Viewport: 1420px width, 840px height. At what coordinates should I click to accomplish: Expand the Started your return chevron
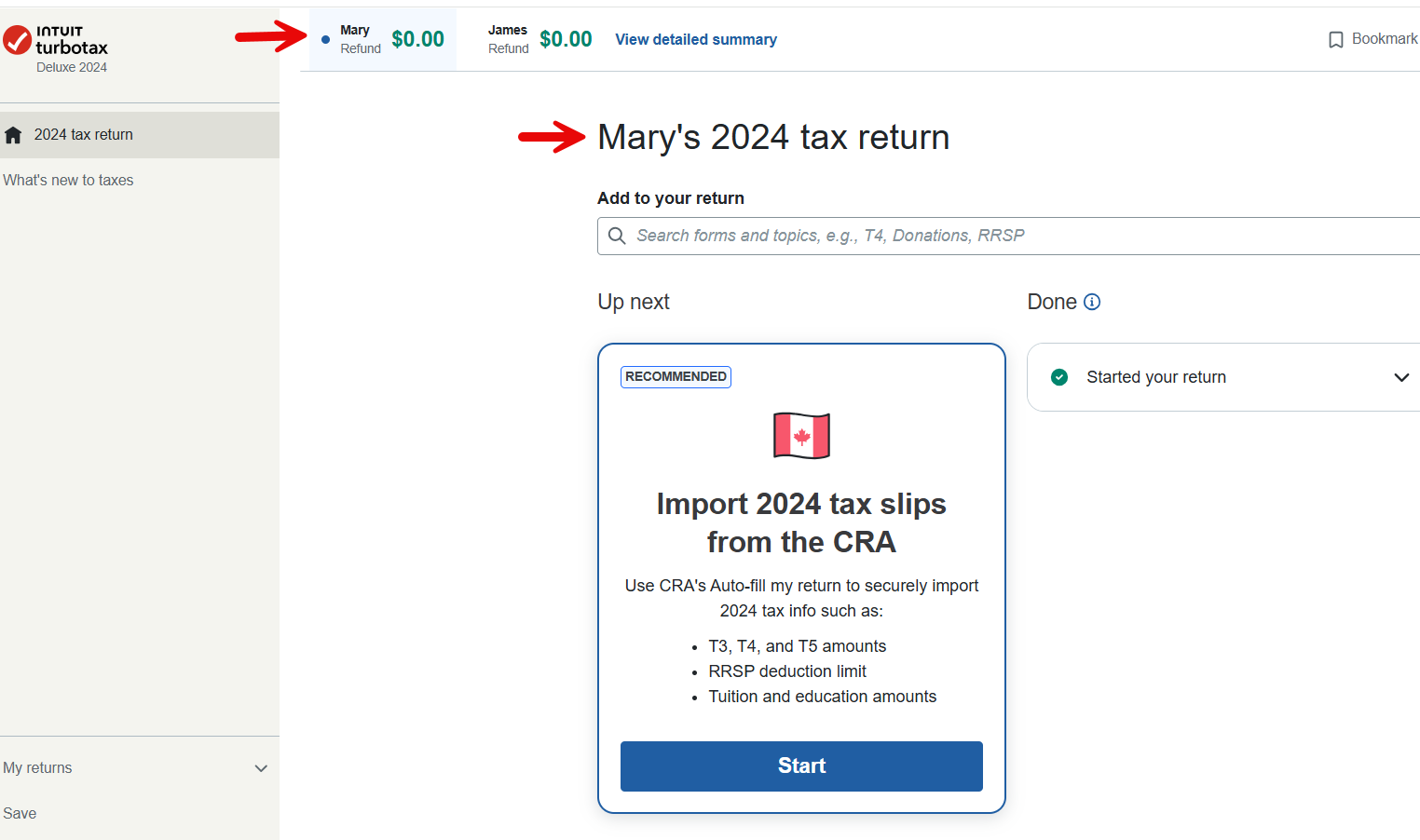[x=1400, y=377]
